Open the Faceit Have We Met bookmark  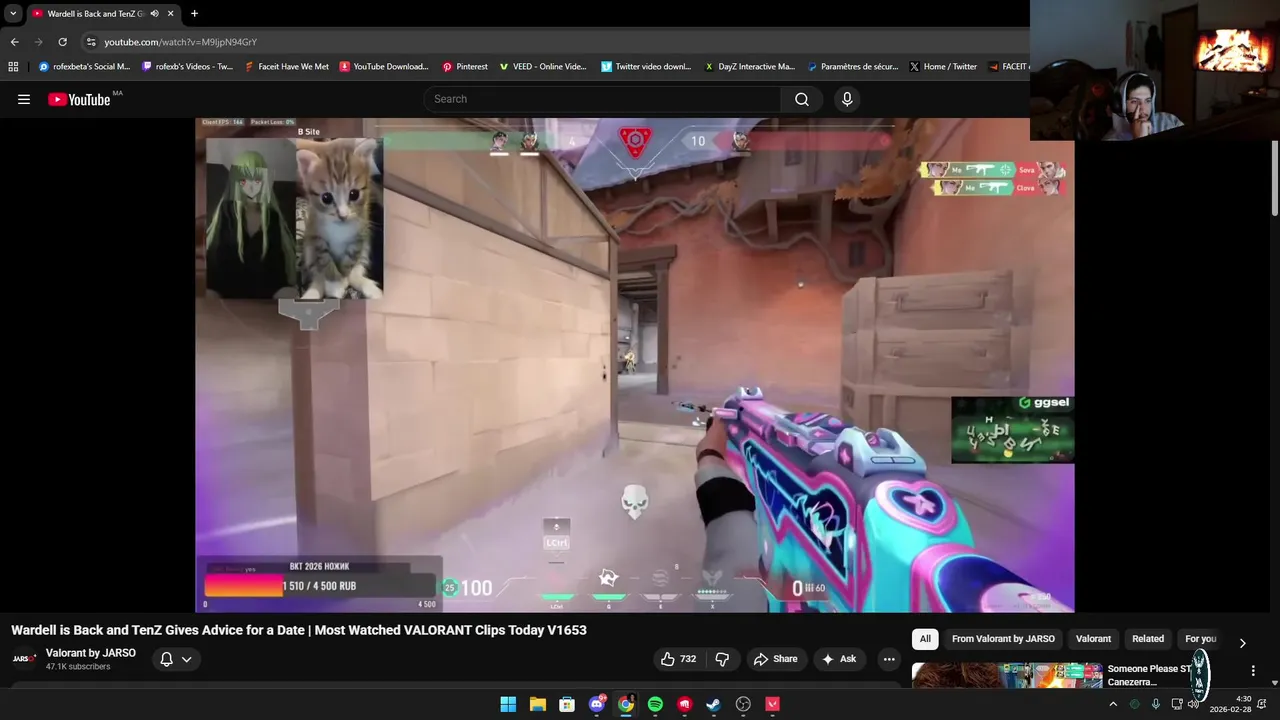coord(286,67)
